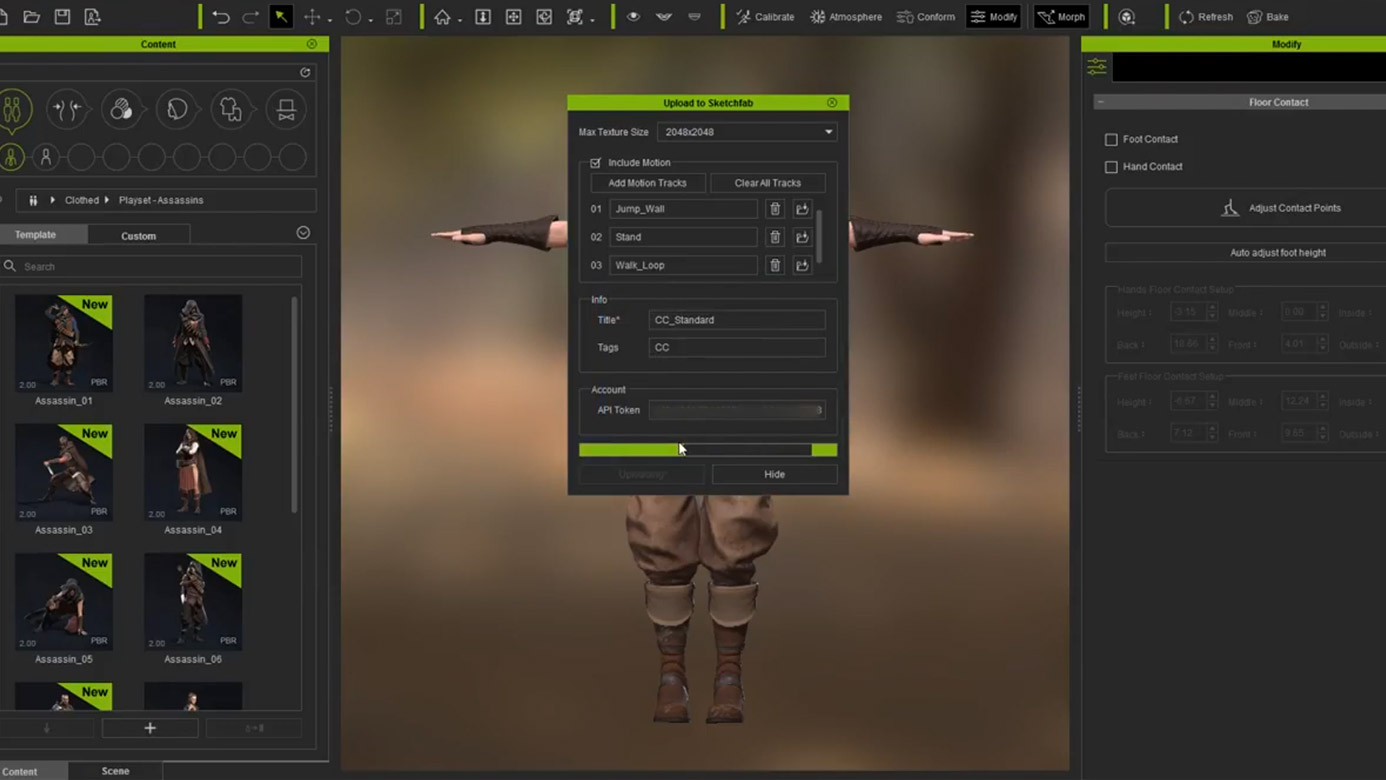This screenshot has width=1386, height=780.
Task: Open the Max Texture Size dropdown
Action: tap(747, 132)
